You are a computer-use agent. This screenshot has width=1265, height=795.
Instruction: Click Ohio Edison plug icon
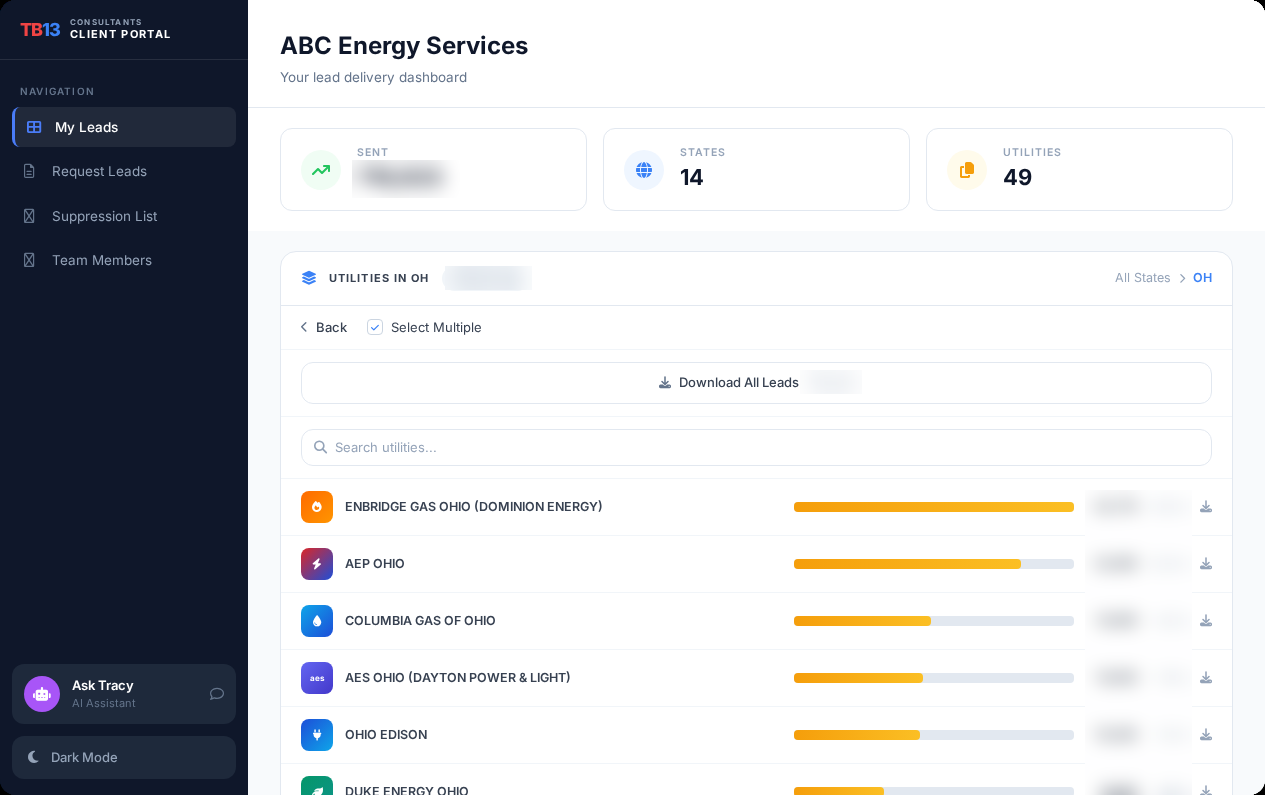317,735
